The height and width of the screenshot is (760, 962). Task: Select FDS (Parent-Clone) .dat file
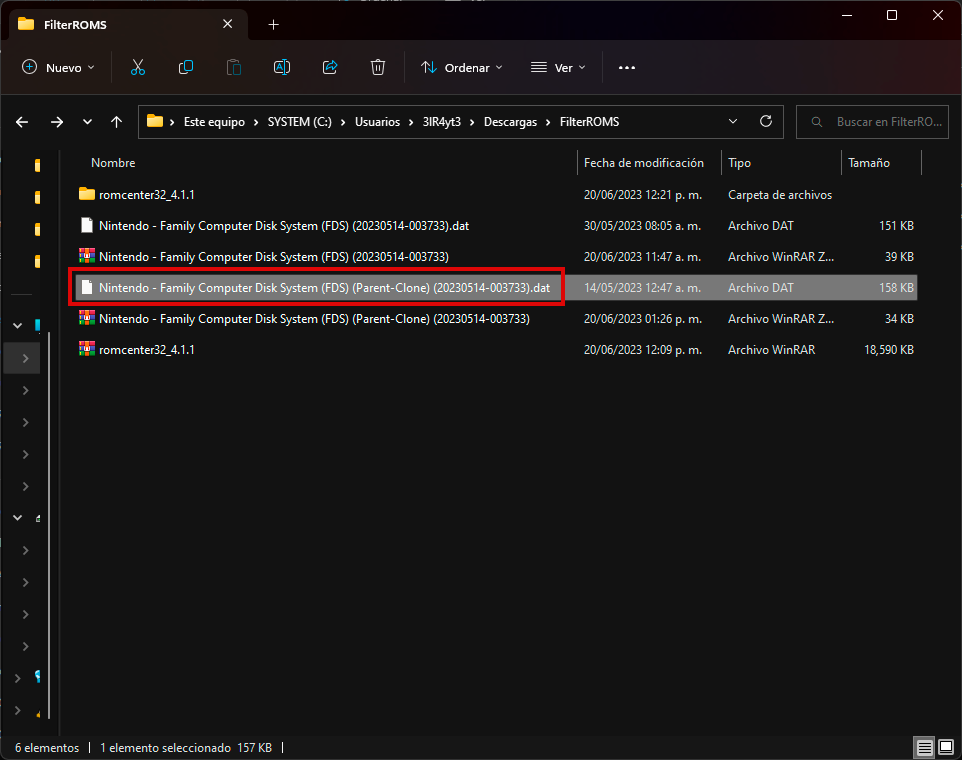[x=496, y=288]
